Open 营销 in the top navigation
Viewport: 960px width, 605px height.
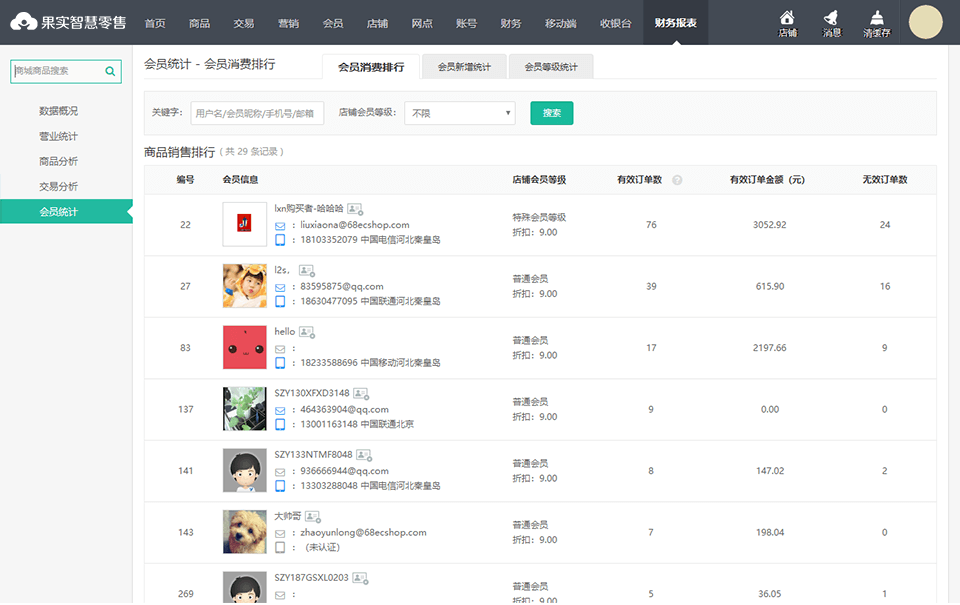pyautogui.click(x=288, y=23)
